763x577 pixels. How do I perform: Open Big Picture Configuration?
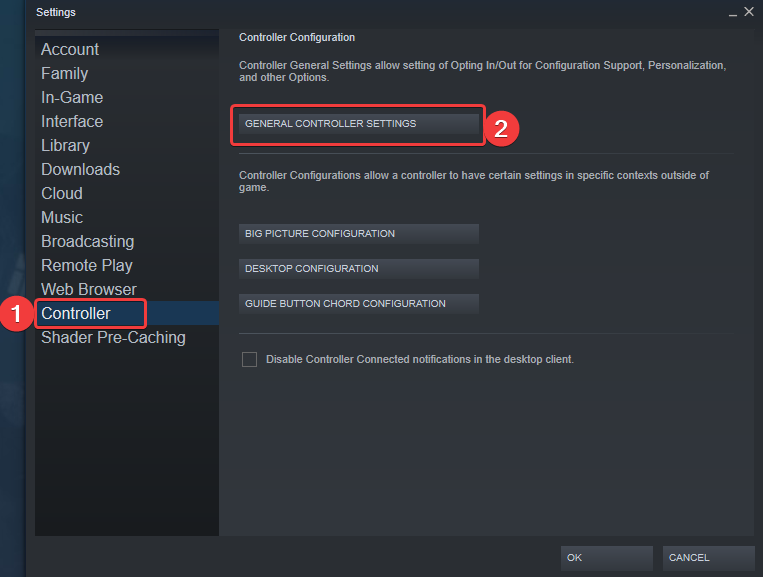(358, 234)
